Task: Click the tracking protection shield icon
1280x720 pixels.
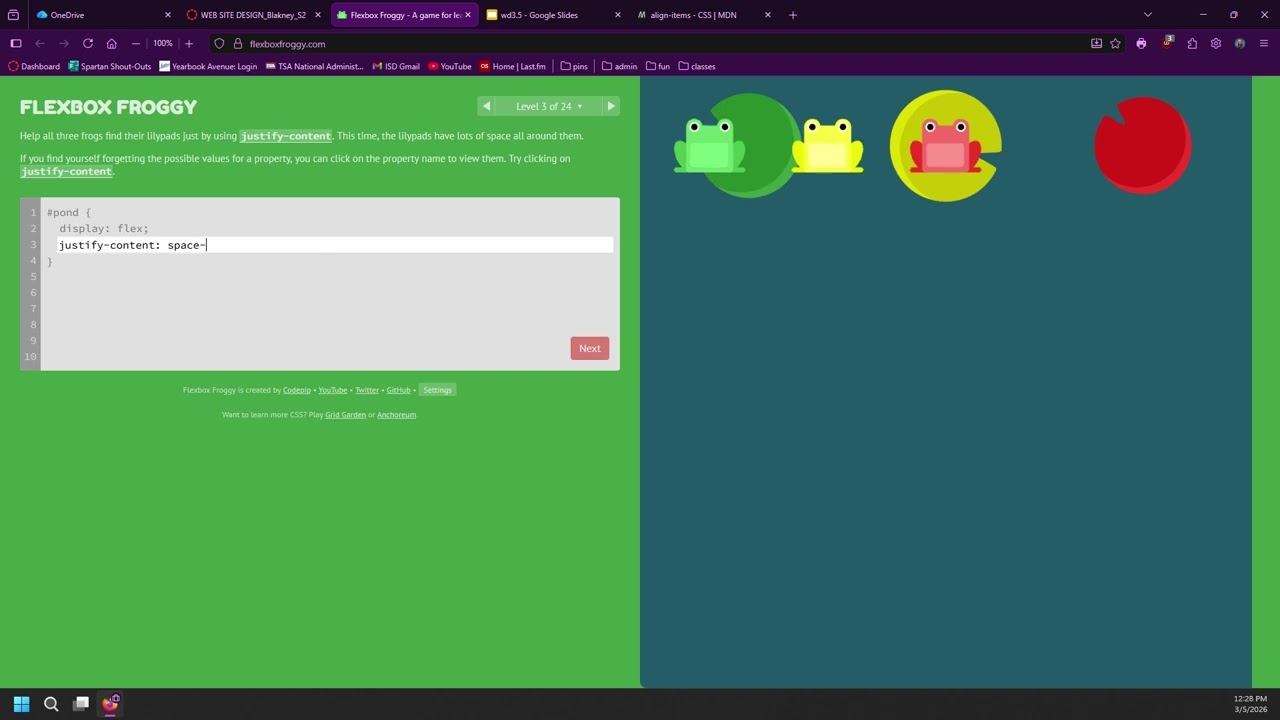Action: tap(220, 44)
